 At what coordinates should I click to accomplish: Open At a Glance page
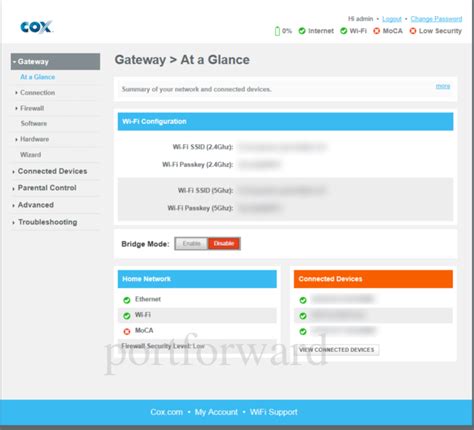[38, 77]
